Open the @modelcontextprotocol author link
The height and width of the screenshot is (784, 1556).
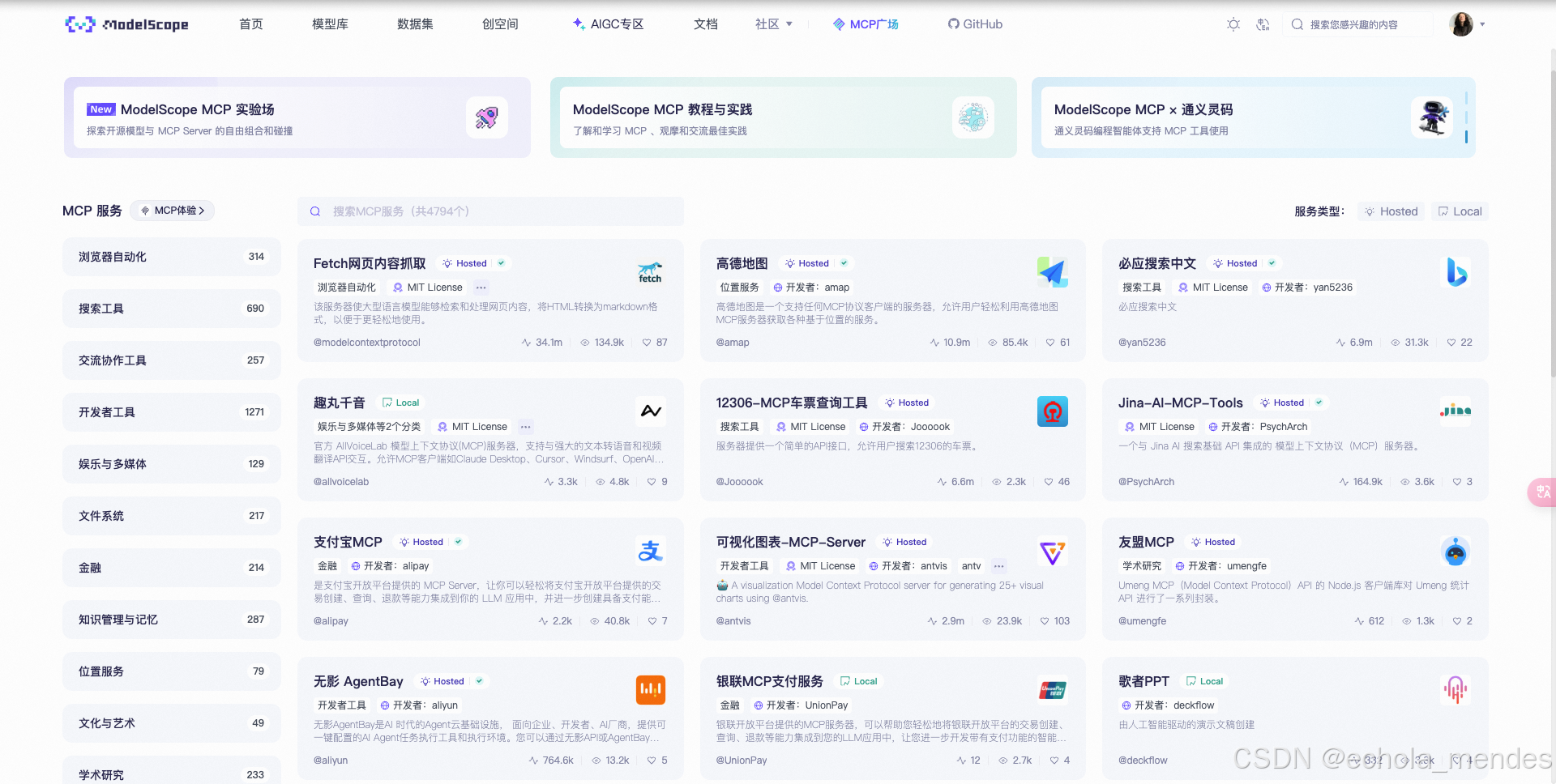pos(367,343)
